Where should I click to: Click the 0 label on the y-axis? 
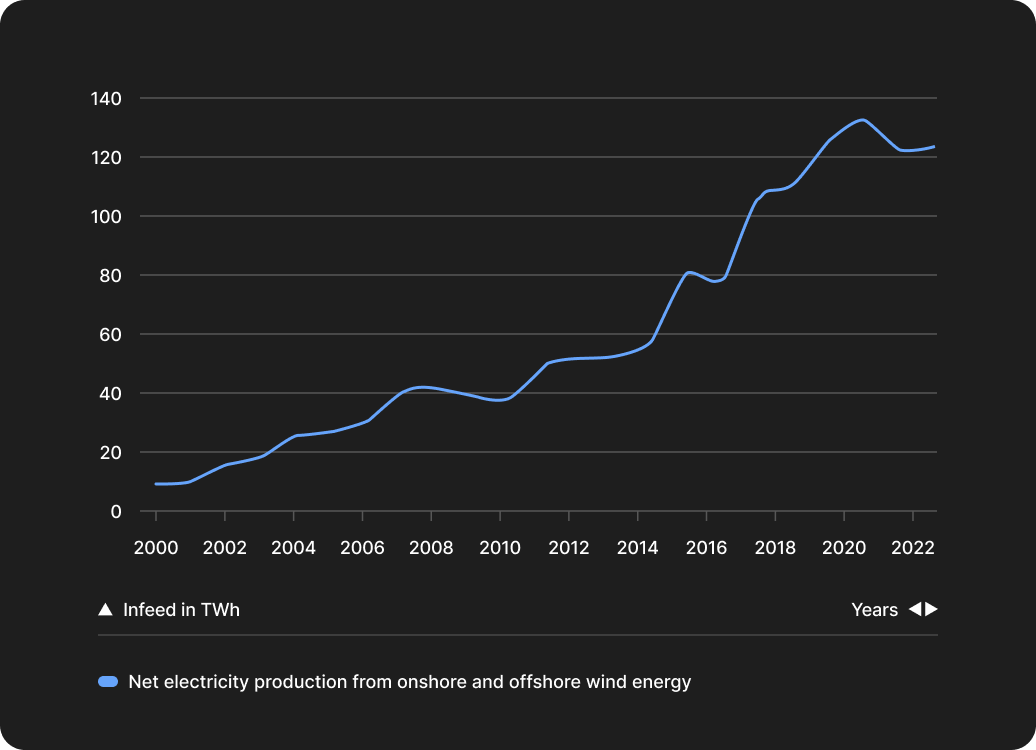[x=116, y=511]
